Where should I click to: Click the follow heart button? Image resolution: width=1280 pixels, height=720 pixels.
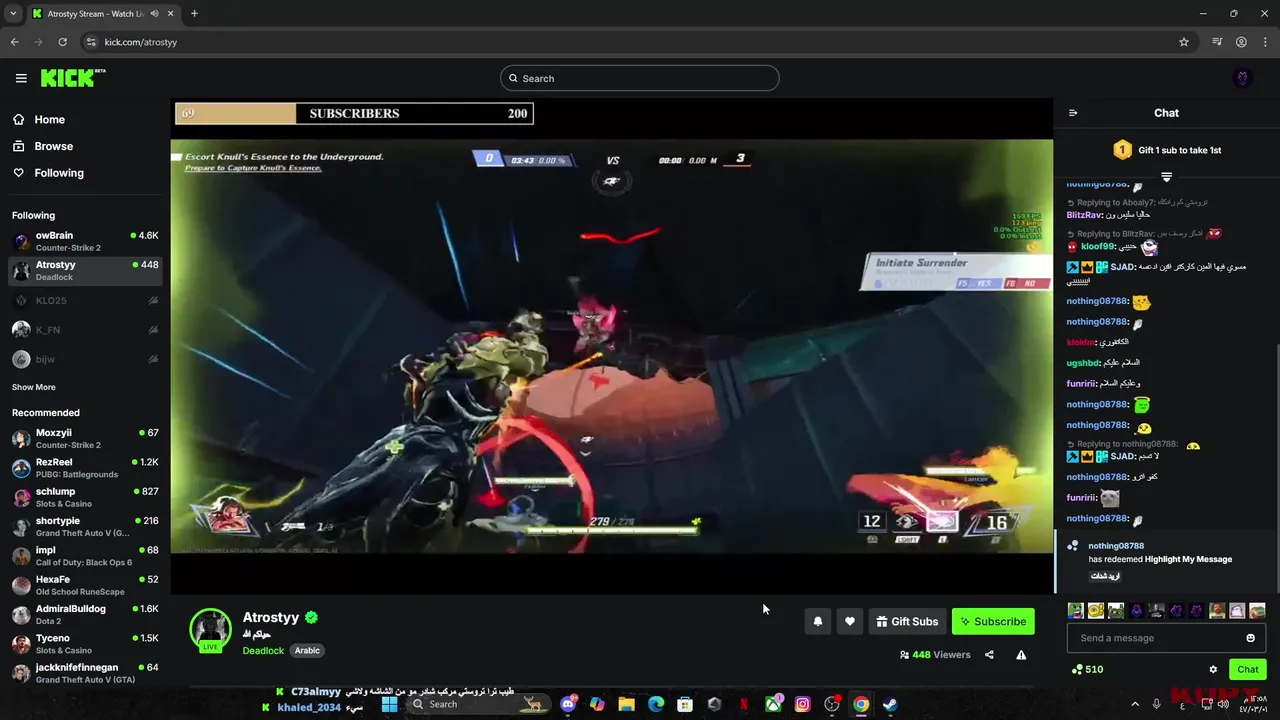click(850, 621)
